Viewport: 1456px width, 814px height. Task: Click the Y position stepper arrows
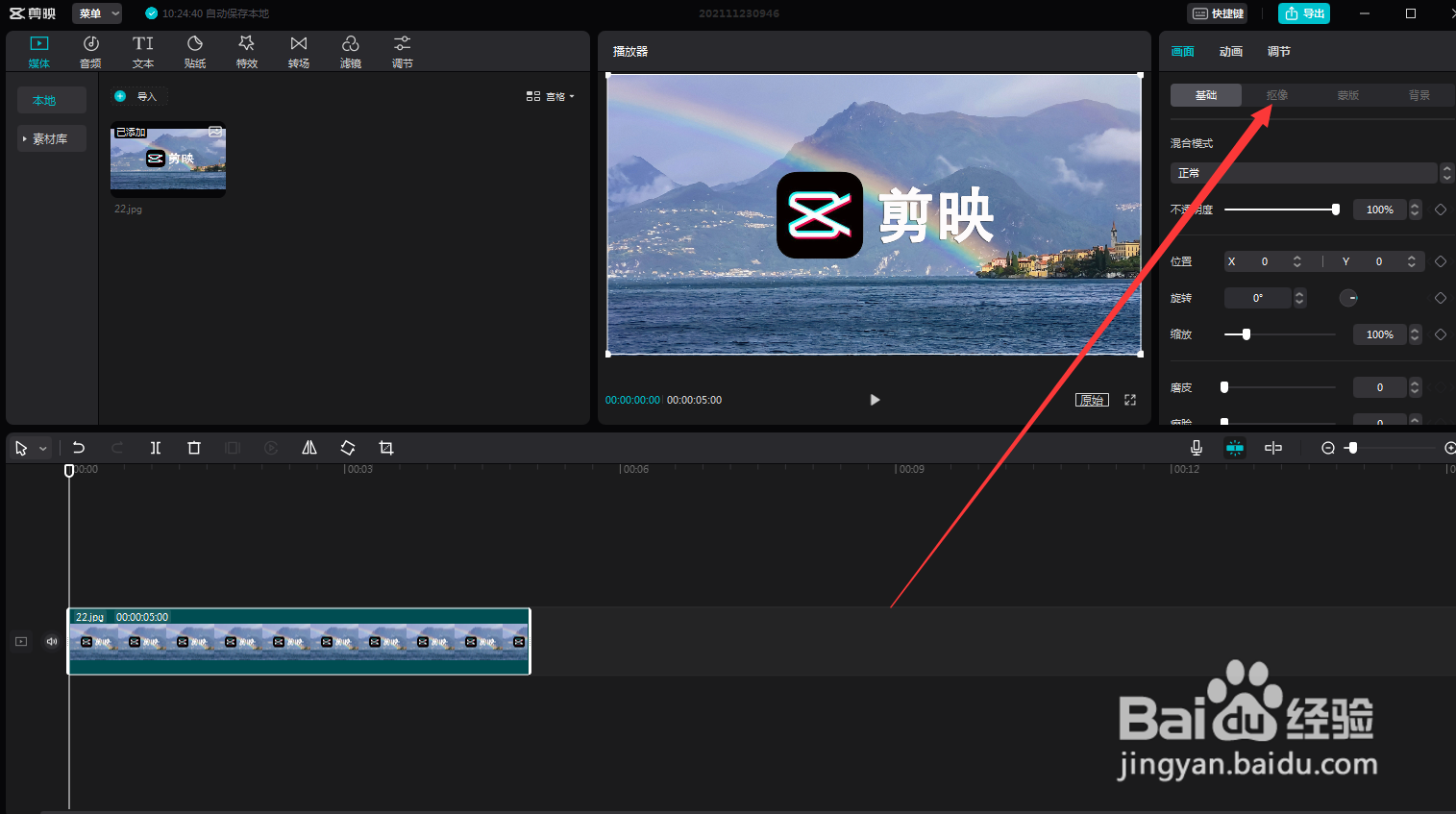[1412, 261]
